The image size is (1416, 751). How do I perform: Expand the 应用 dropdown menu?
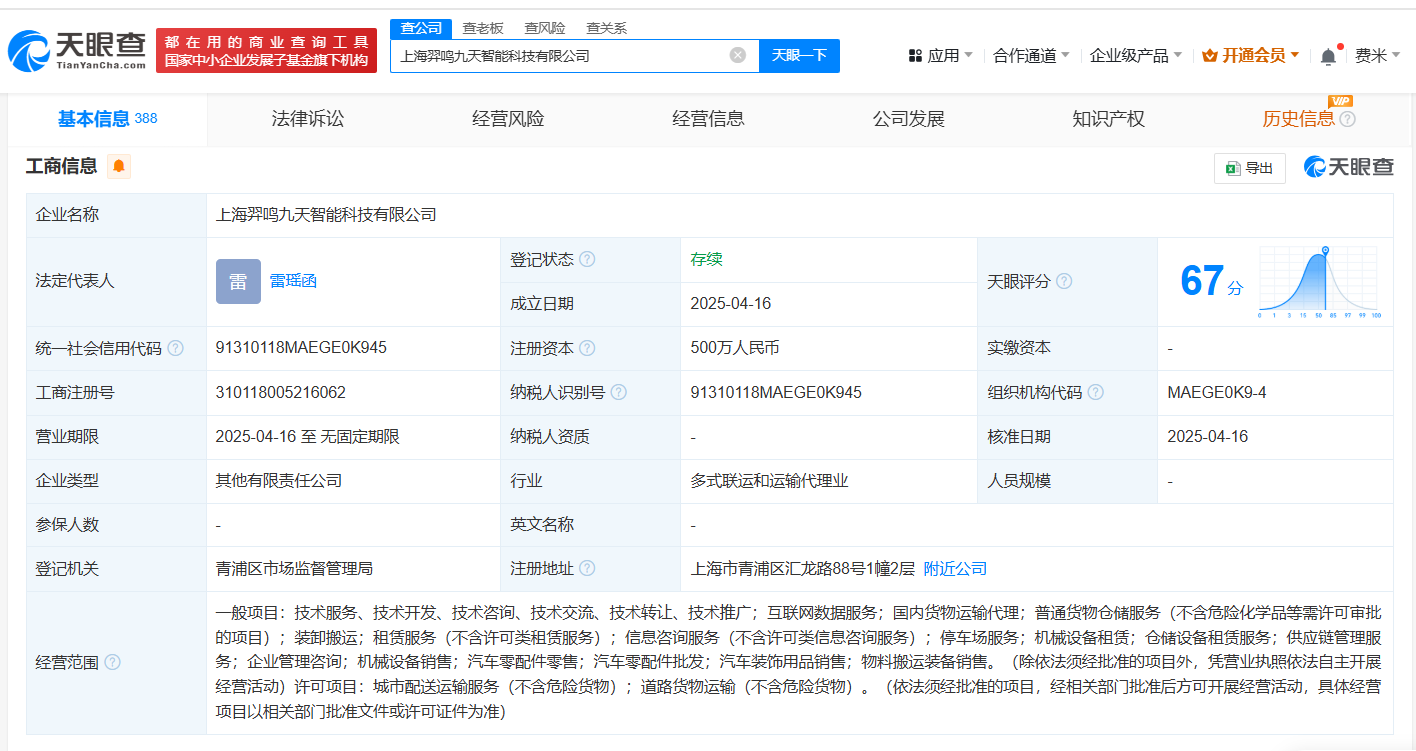click(940, 56)
